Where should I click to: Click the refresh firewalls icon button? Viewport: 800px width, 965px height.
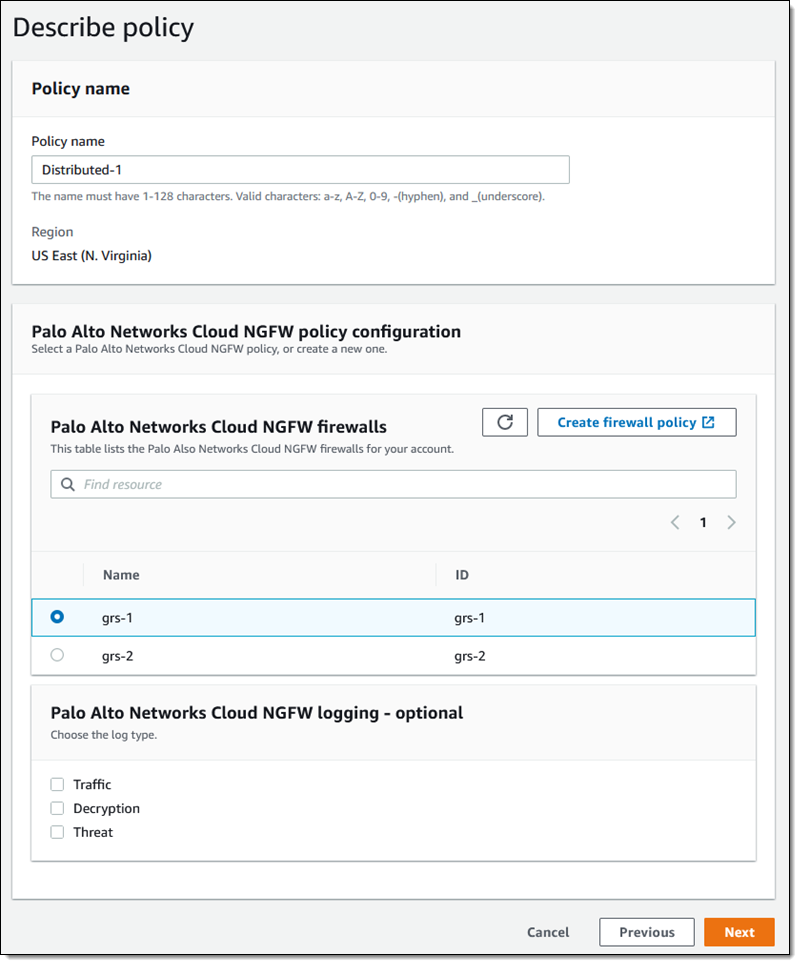(x=504, y=422)
